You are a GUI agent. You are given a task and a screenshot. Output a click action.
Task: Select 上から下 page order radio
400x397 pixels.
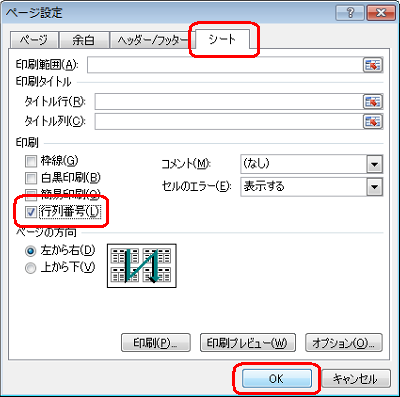point(30,268)
